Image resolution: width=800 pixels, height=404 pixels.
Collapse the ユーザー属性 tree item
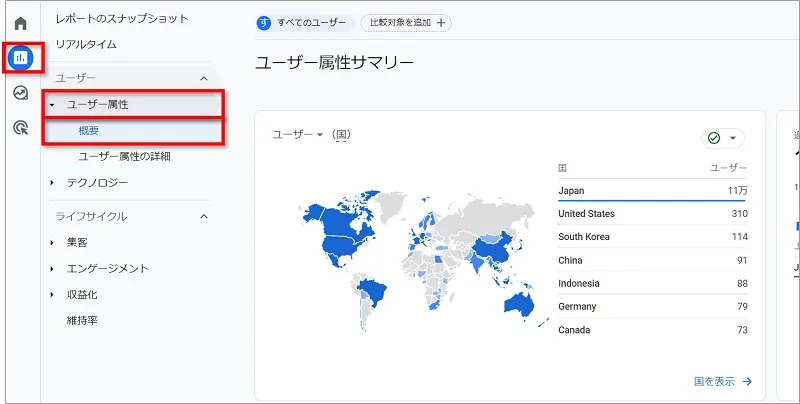[x=52, y=105]
